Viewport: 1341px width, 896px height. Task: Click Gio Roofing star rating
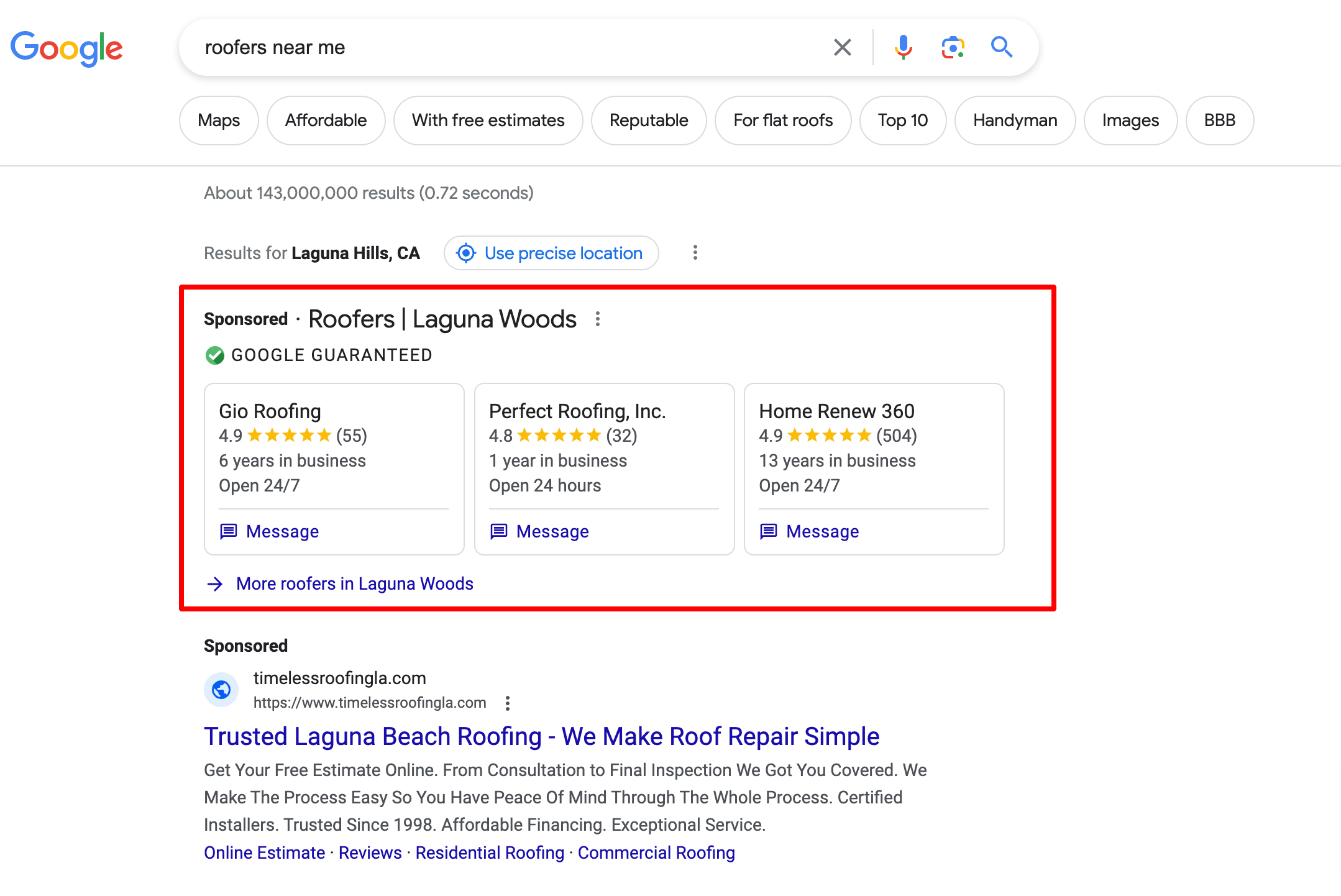(289, 436)
